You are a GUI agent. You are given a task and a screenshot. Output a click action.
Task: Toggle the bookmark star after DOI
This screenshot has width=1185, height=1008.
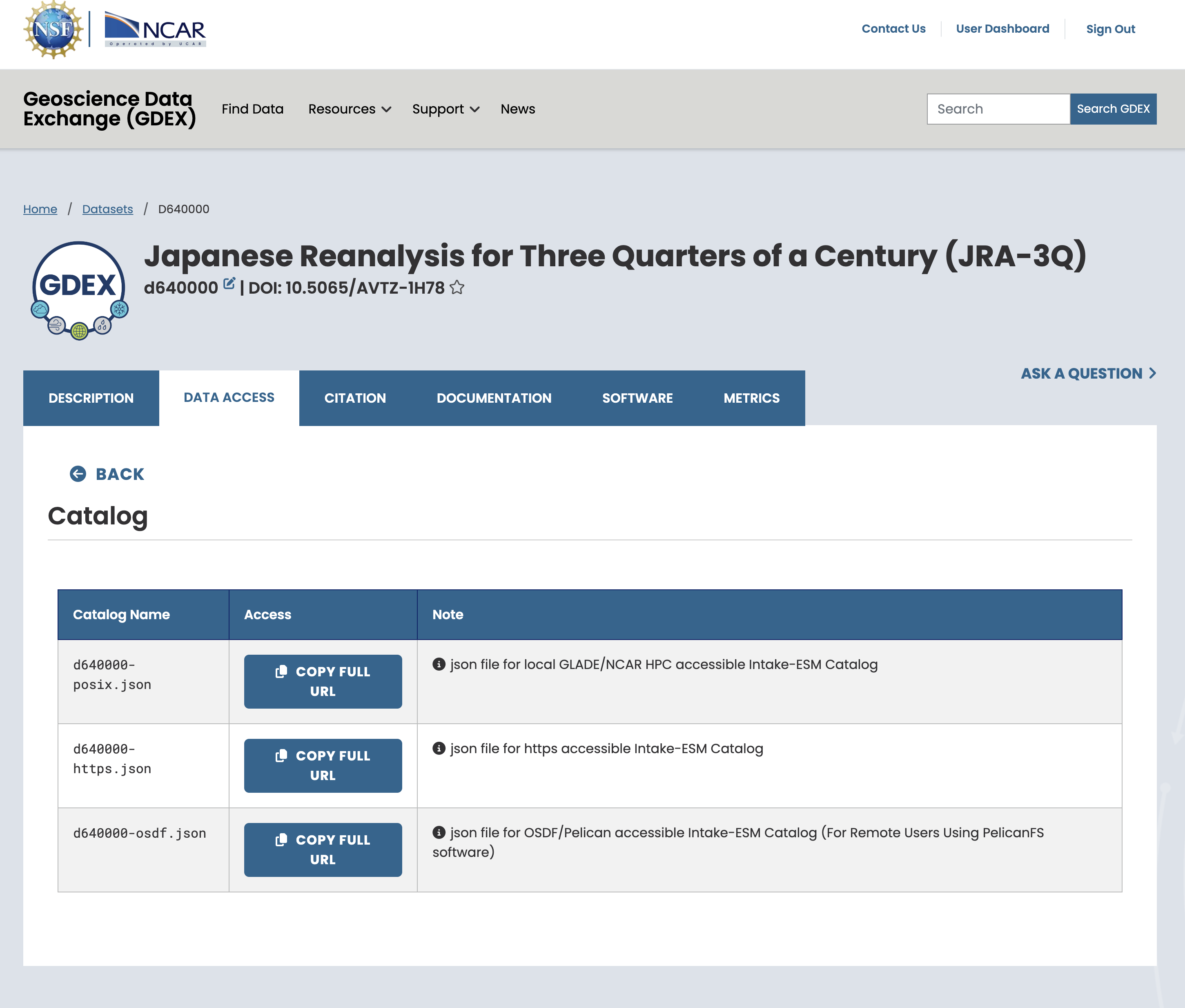click(x=457, y=288)
